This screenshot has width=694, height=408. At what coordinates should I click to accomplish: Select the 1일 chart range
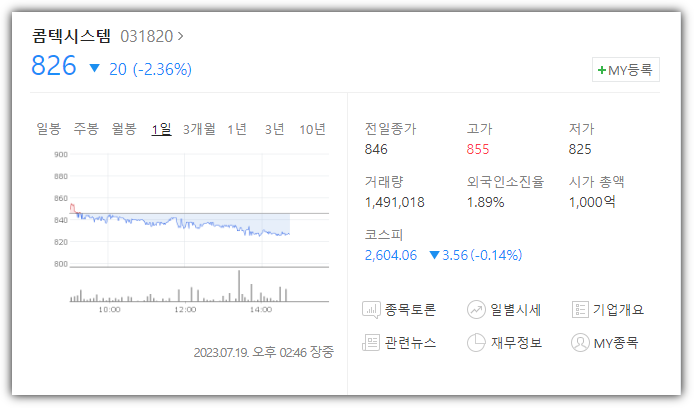(162, 129)
